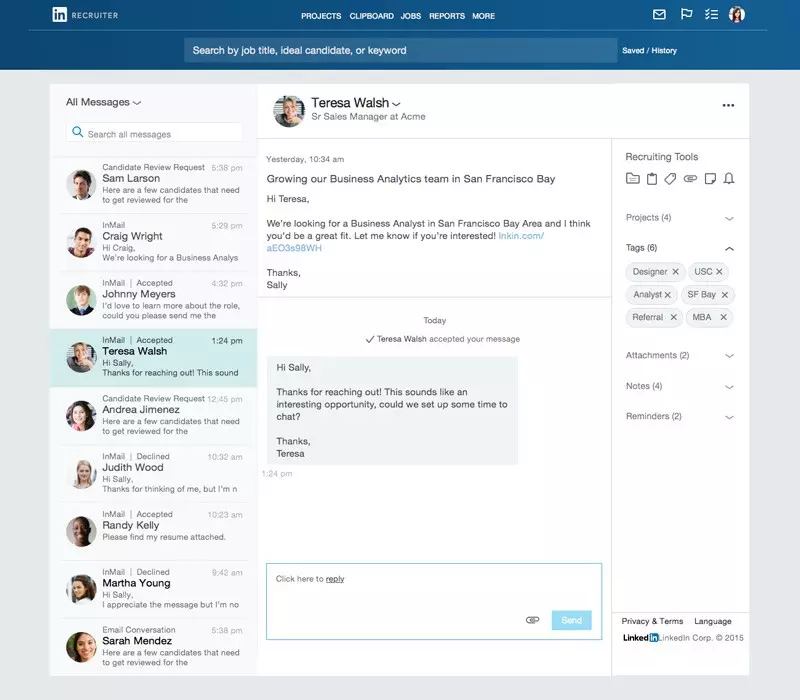
Task: Click the paperclip Attachments icon in Recruiting Tools
Action: coord(690,178)
